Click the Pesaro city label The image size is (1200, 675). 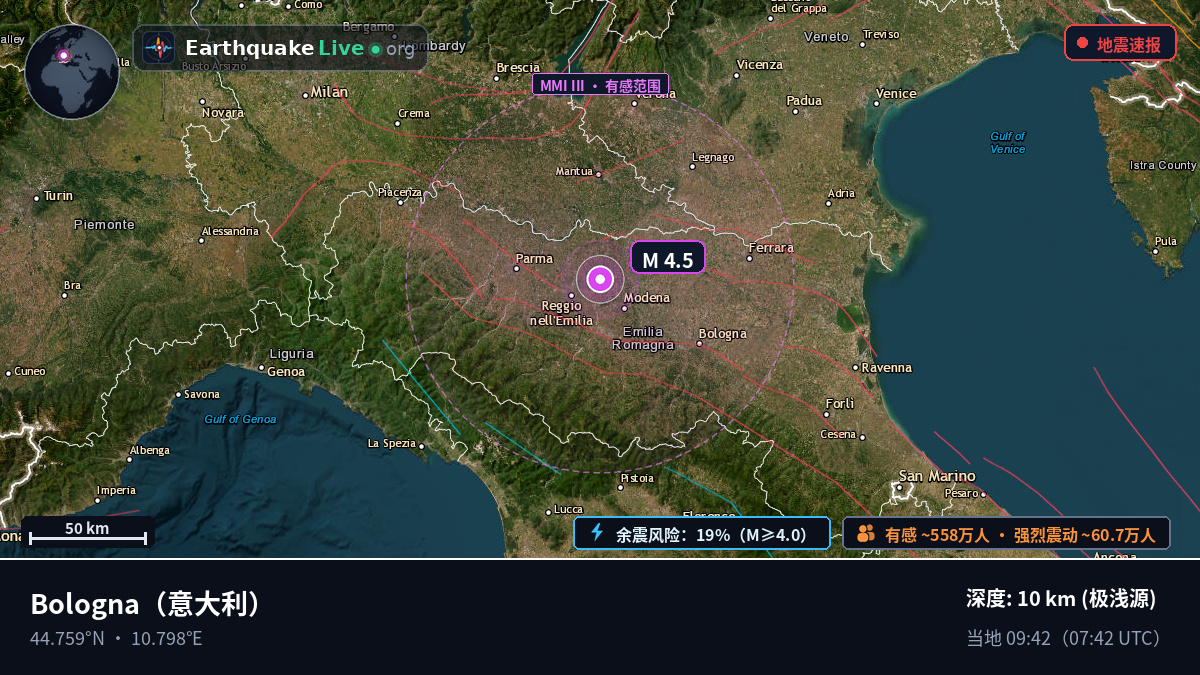(x=962, y=493)
